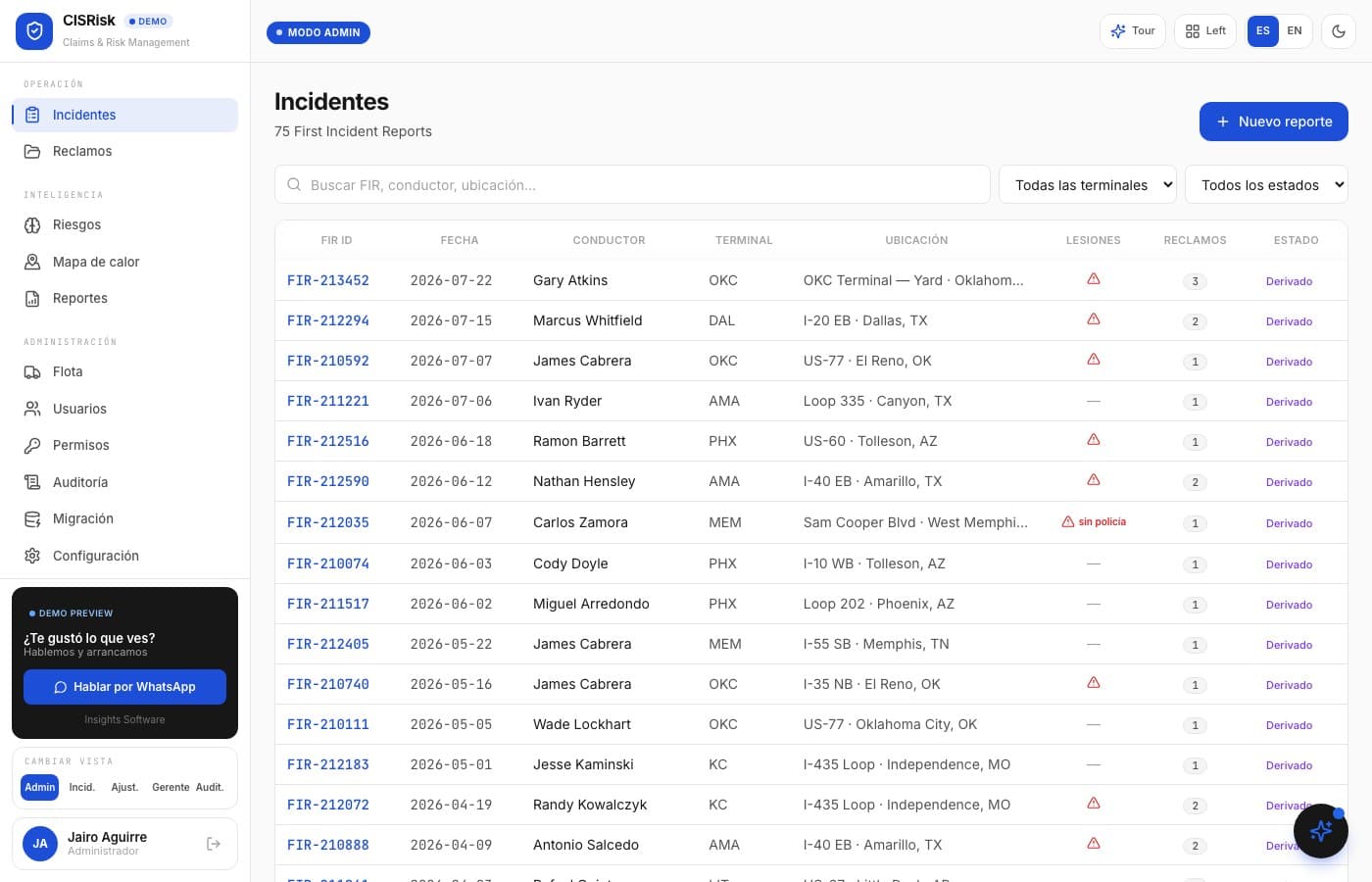Open Incidentes in the sidebar
This screenshot has width=1372, height=882.
click(124, 115)
